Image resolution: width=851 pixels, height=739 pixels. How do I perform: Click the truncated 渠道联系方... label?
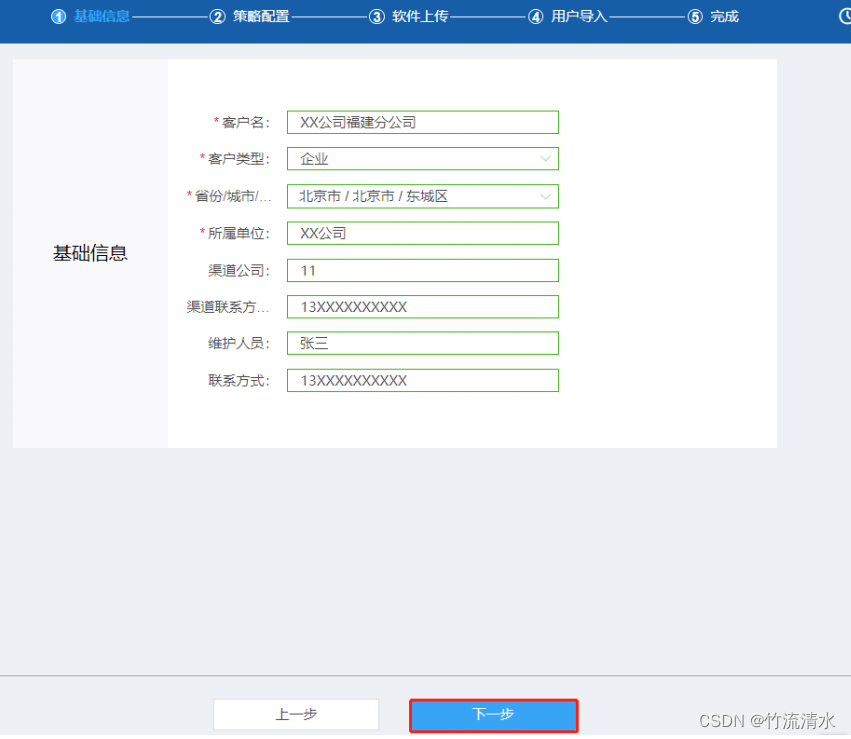[x=227, y=307]
